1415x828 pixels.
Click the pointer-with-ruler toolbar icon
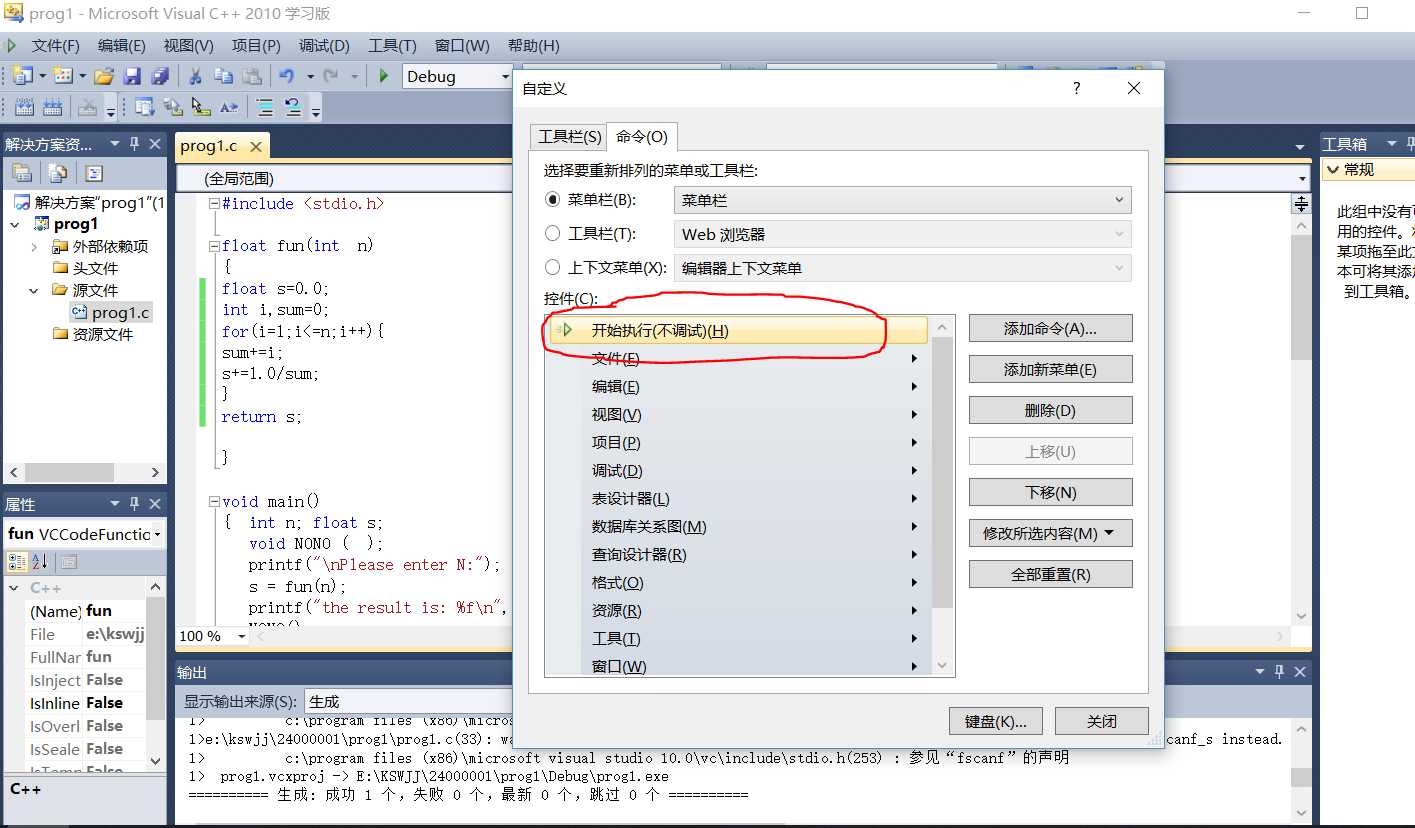[x=201, y=107]
